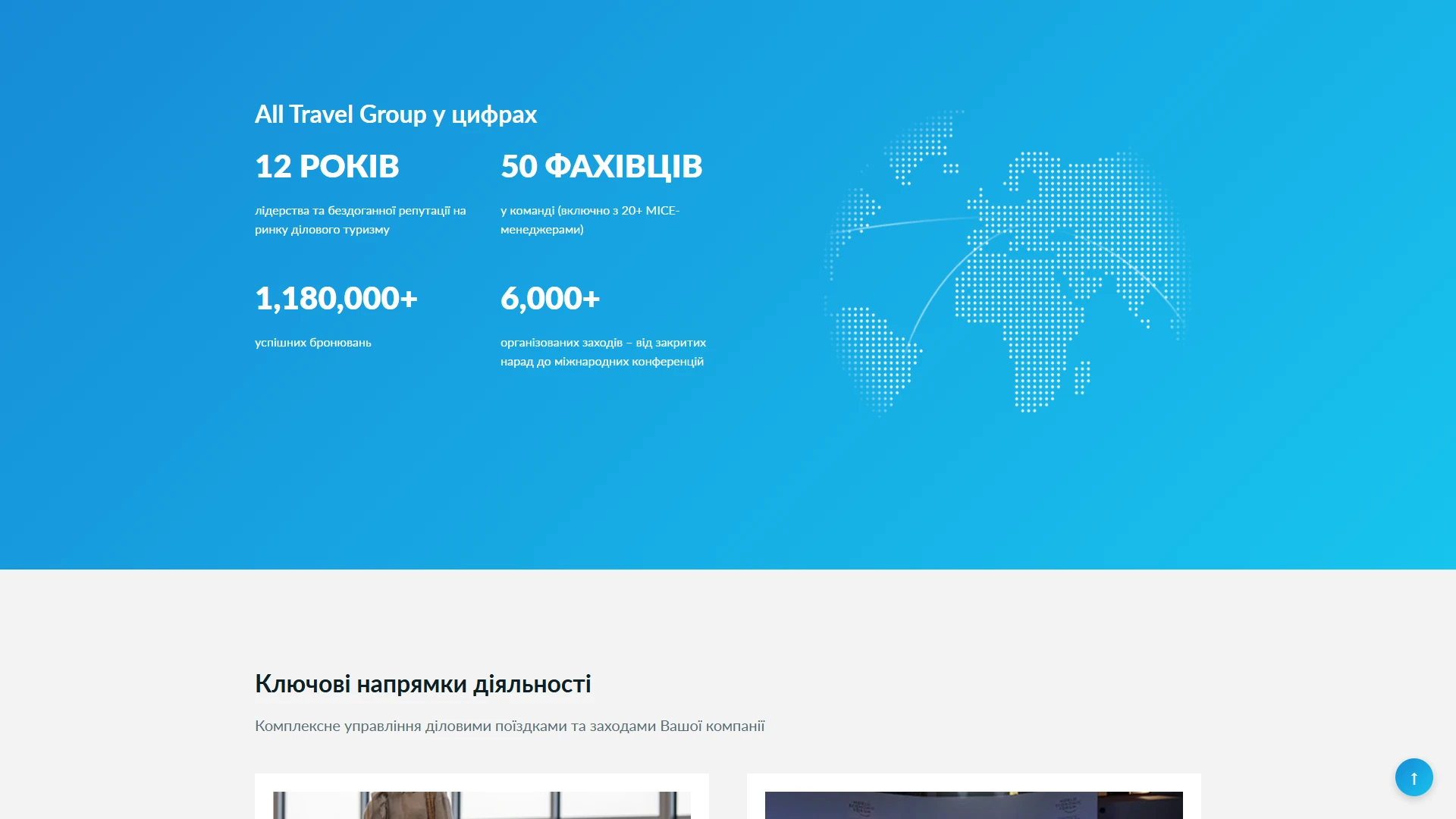Click text 'успішних бронювань'
Image resolution: width=1456 pixels, height=819 pixels.
(x=313, y=343)
